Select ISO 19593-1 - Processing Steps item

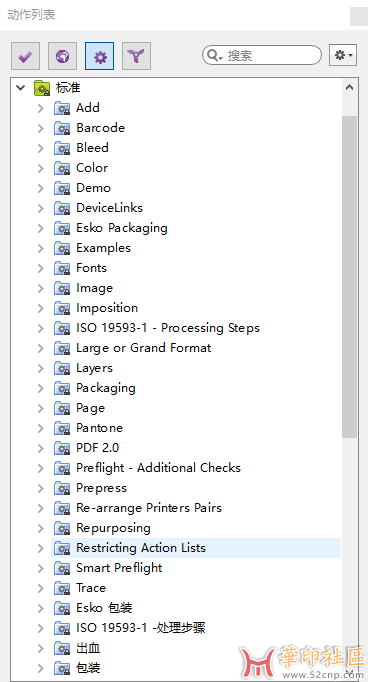(x=168, y=328)
